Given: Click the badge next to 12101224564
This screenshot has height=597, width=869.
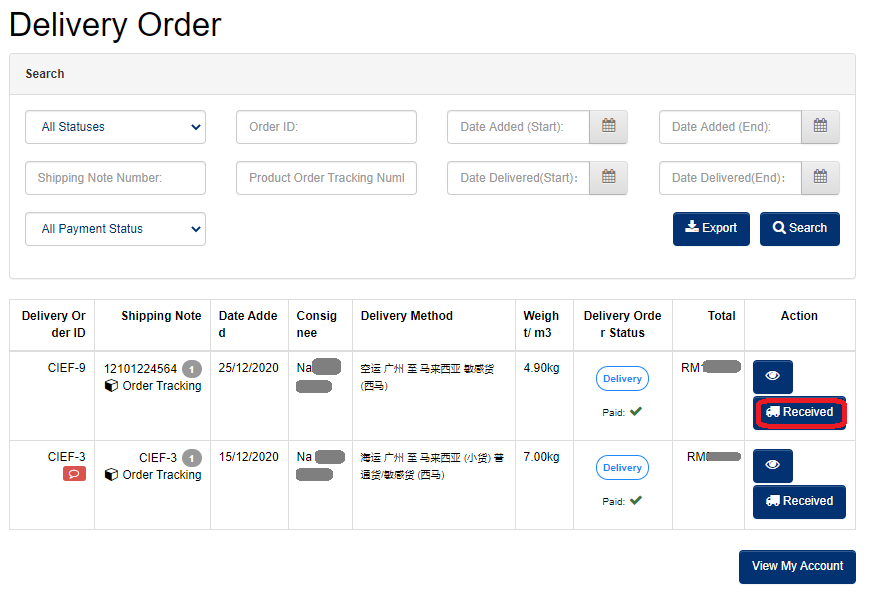Looking at the screenshot, I should point(192,369).
